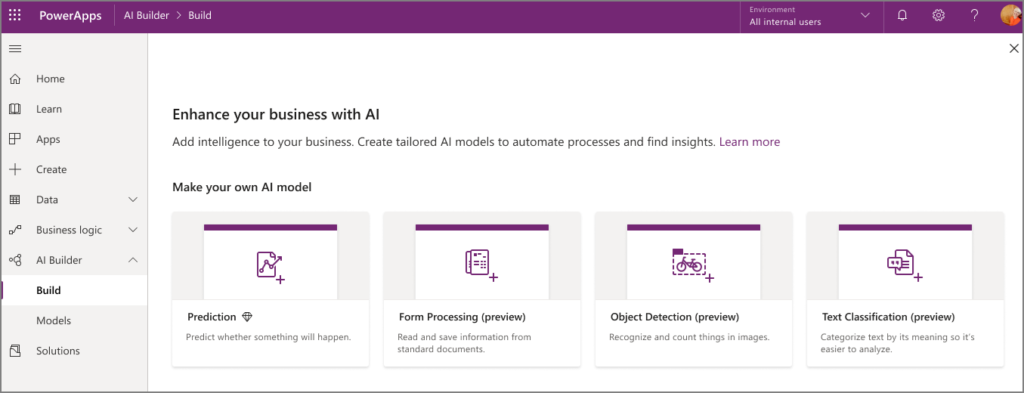
Task: Click the notifications bell icon
Action: (903, 16)
